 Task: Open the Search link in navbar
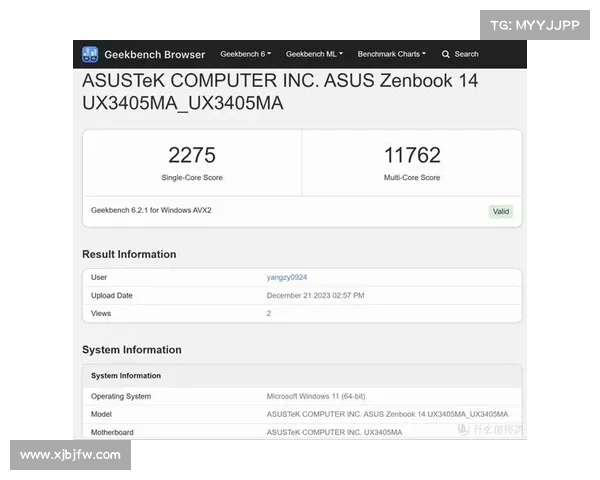click(x=466, y=54)
